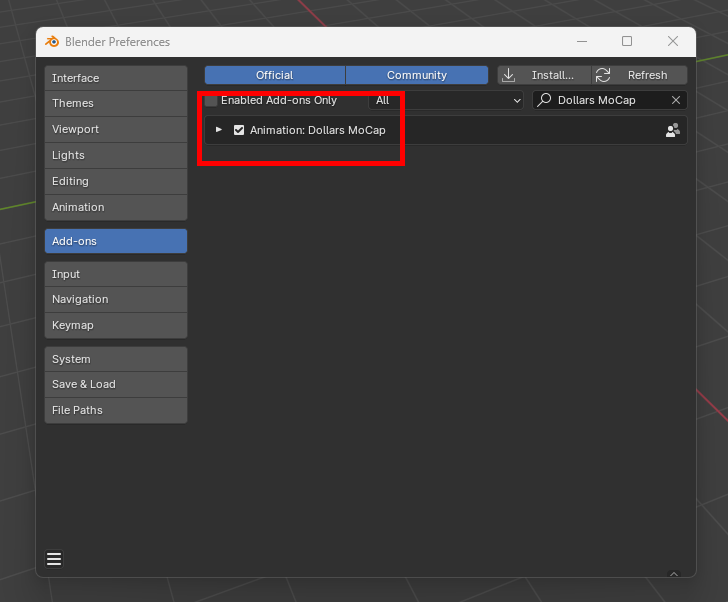Click the small arrow at the bottom-right corner
Image resolution: width=728 pixels, height=602 pixels.
[x=674, y=574]
